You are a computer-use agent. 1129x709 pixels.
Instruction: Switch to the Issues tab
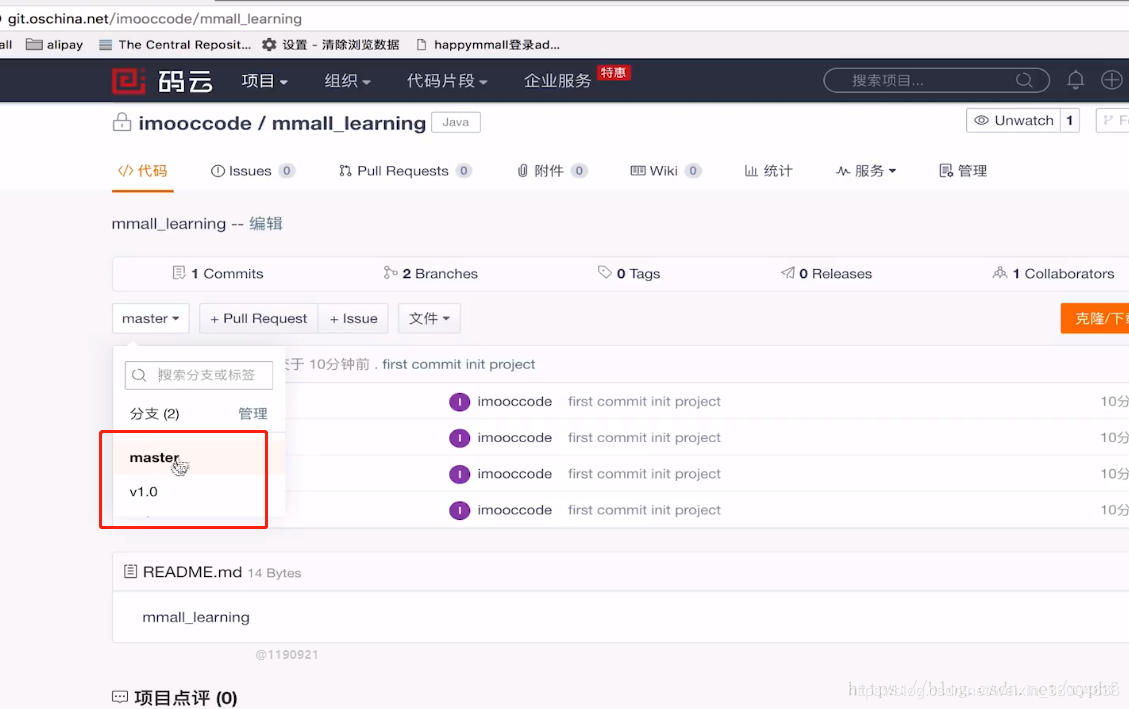click(x=252, y=171)
